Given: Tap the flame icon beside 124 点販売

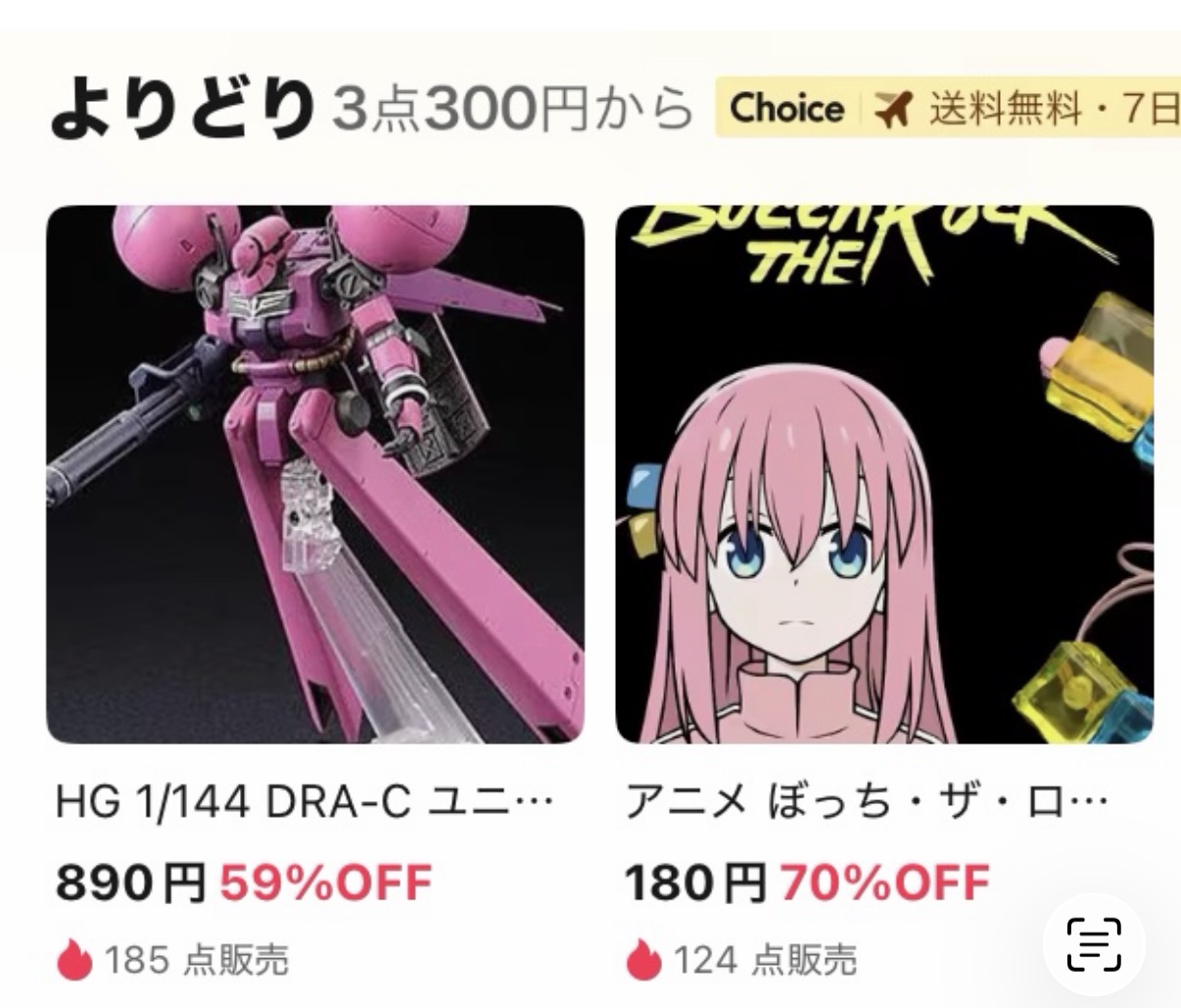Looking at the screenshot, I should tap(642, 959).
